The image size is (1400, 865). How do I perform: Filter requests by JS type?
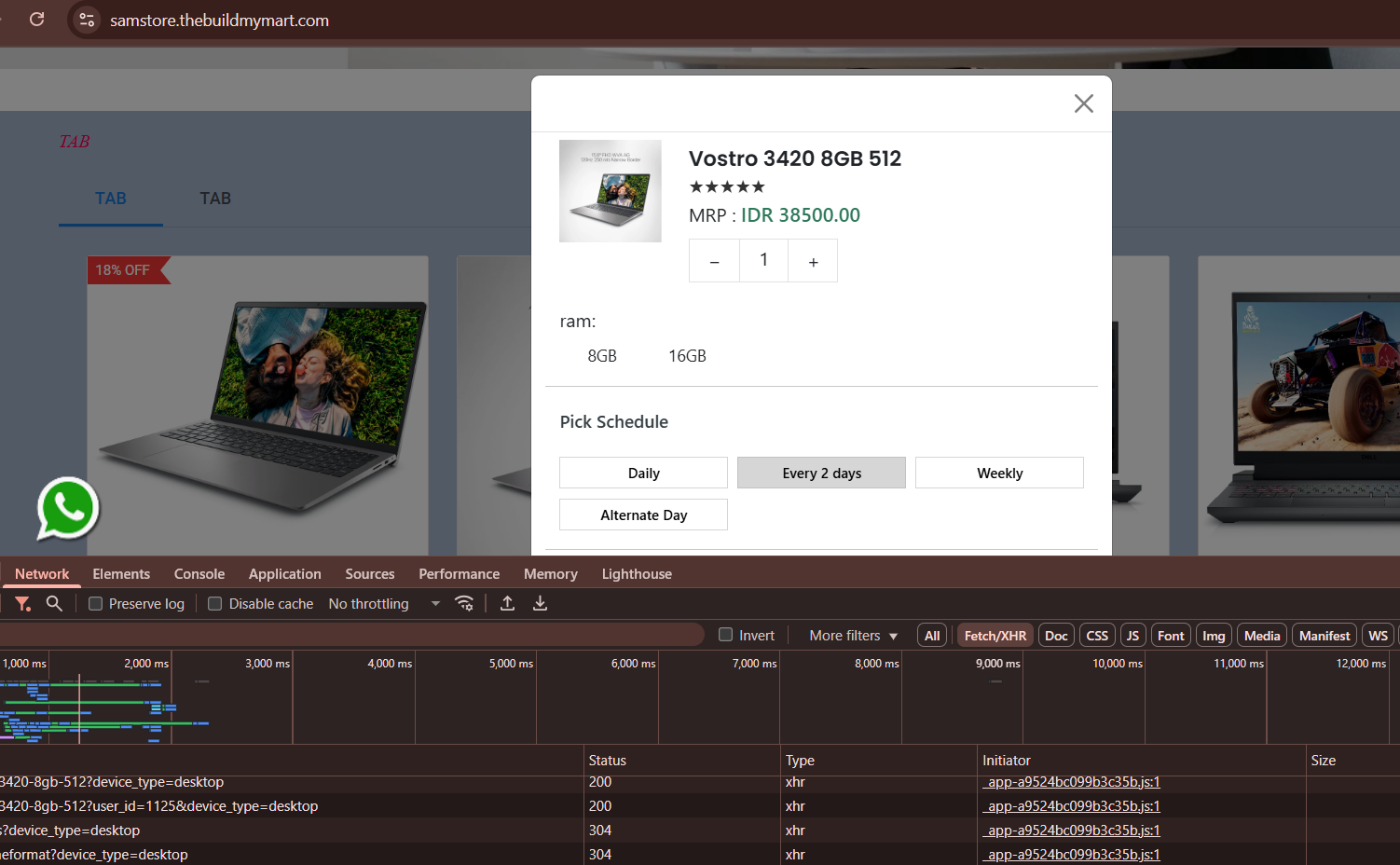1132,636
